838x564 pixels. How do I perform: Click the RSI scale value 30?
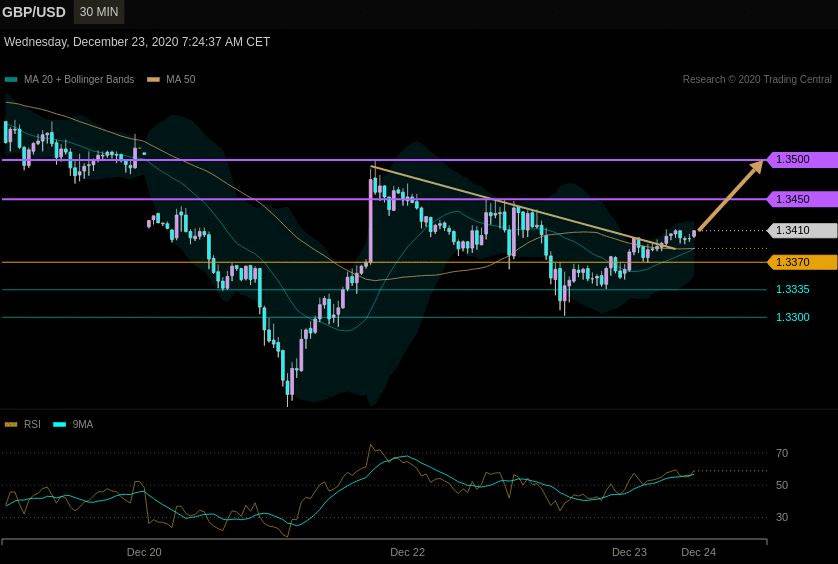point(782,517)
